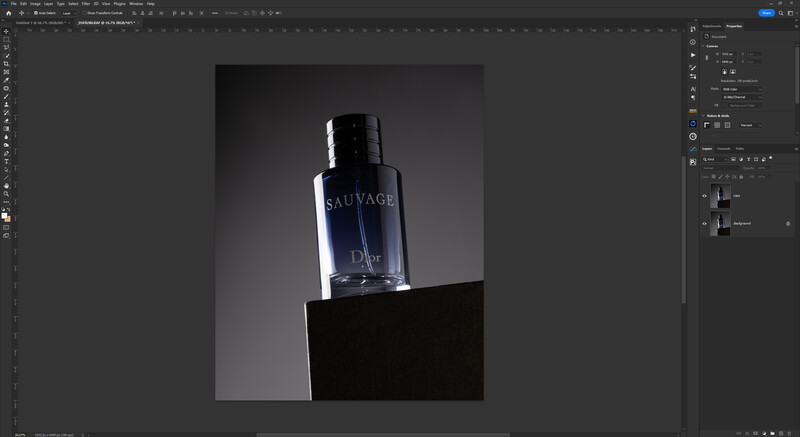Toggle Quick Mask mode
Image resolution: width=800 pixels, height=437 pixels.
tap(6, 227)
